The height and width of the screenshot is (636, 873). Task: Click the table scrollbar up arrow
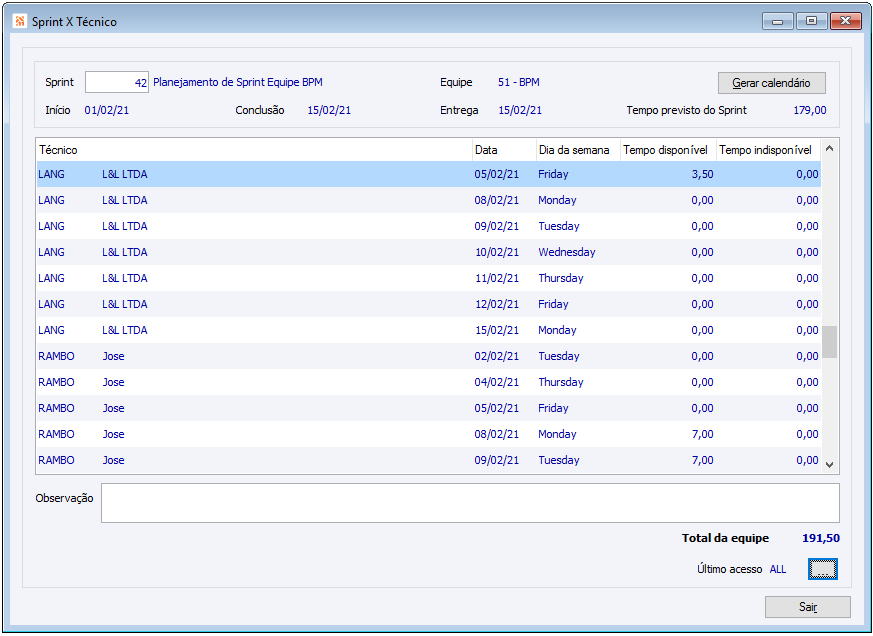tap(829, 149)
